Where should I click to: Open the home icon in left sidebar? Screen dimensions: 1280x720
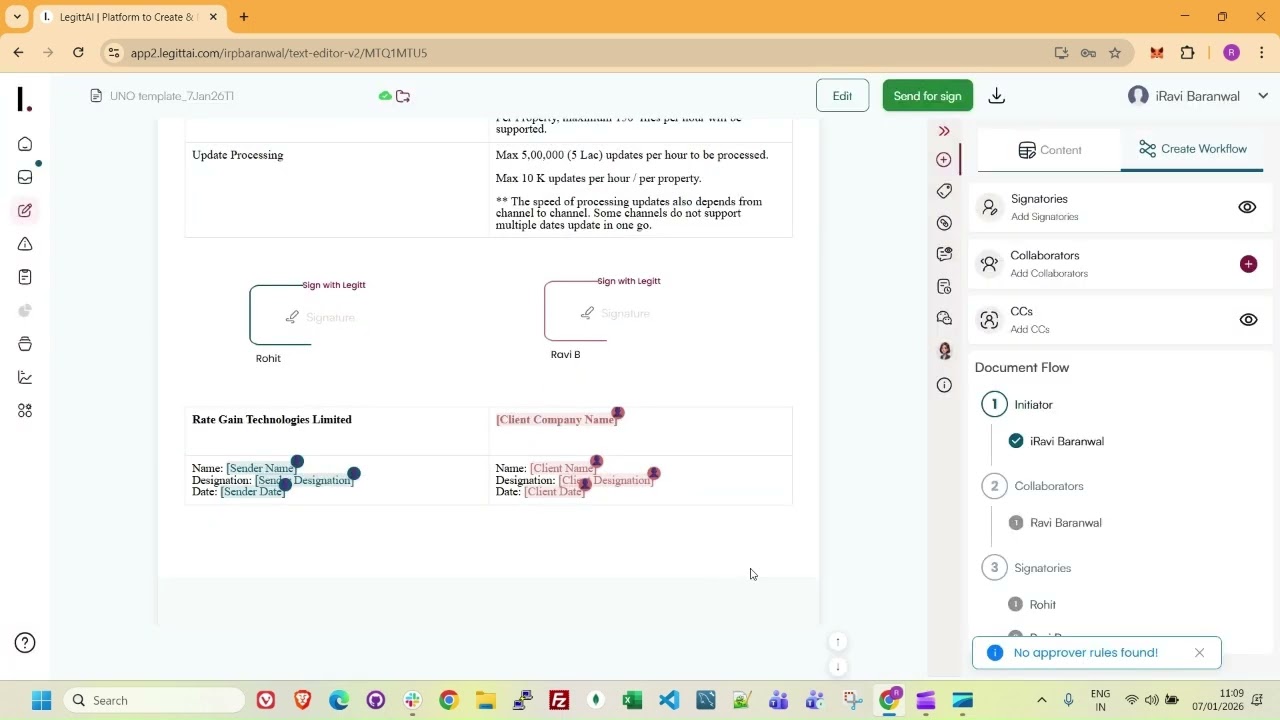pos(25,144)
